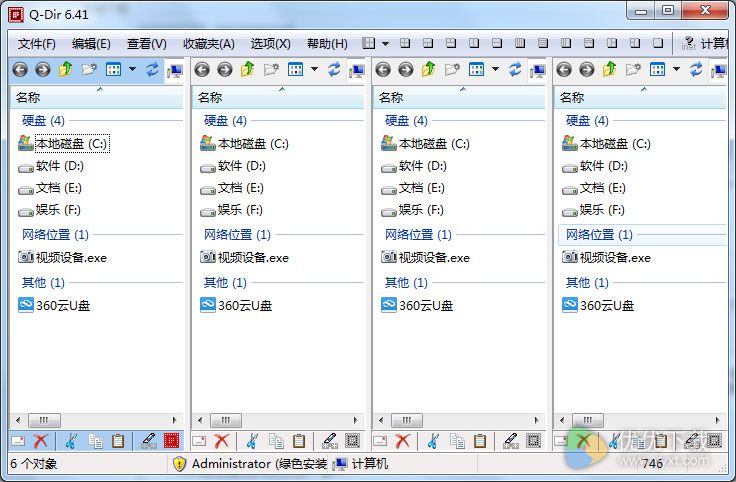Click the red delete X in first pane

click(x=41, y=441)
